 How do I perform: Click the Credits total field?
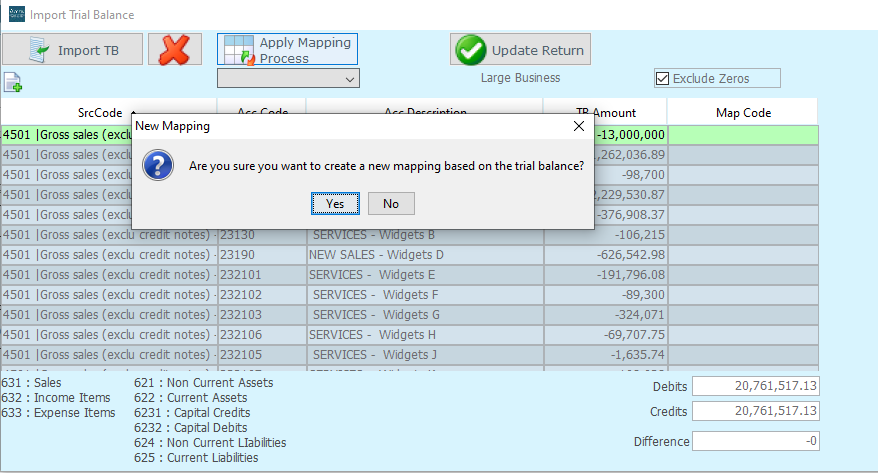pos(755,411)
